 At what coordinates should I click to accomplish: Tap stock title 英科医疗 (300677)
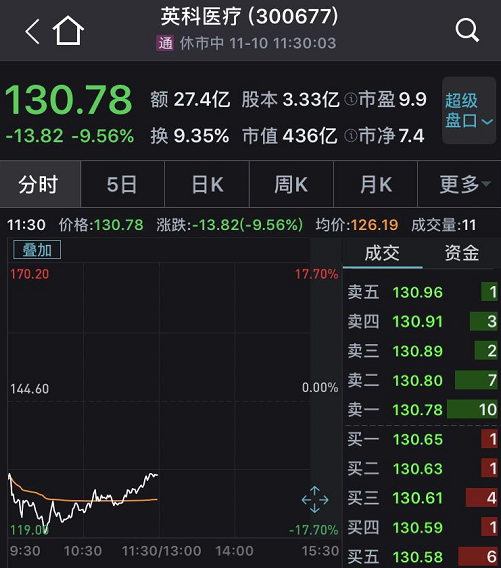pos(249,17)
